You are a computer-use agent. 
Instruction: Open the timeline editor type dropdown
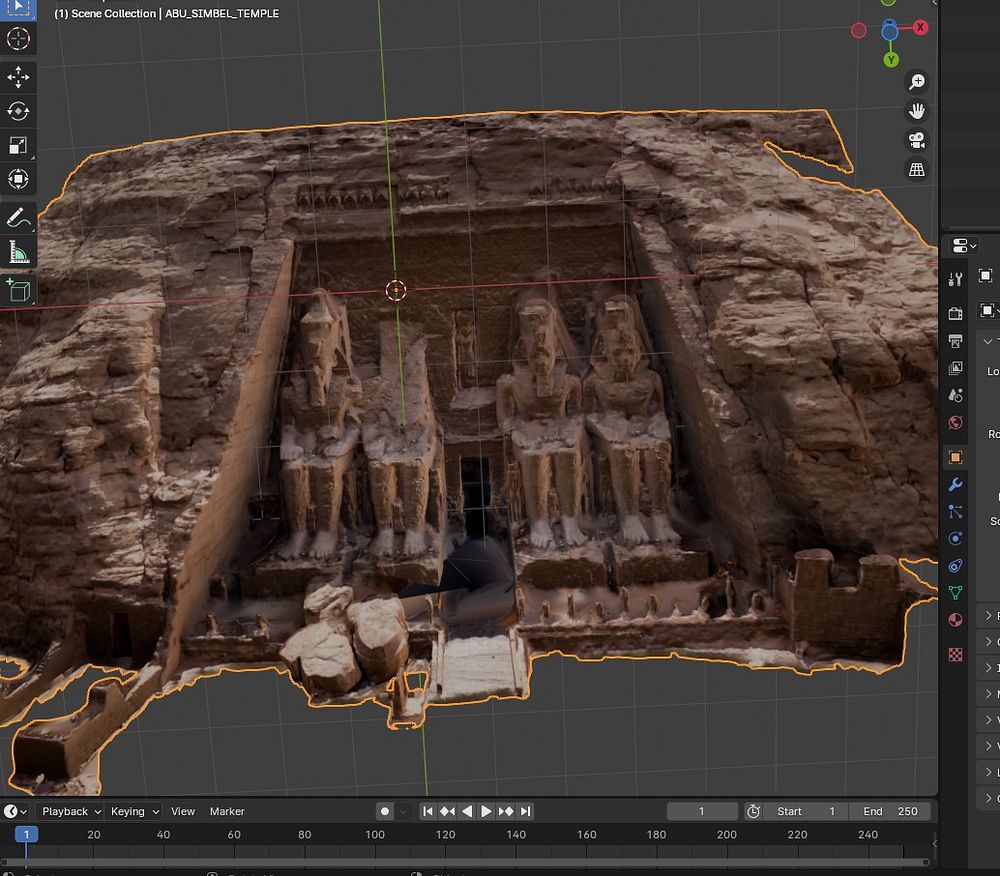point(16,811)
